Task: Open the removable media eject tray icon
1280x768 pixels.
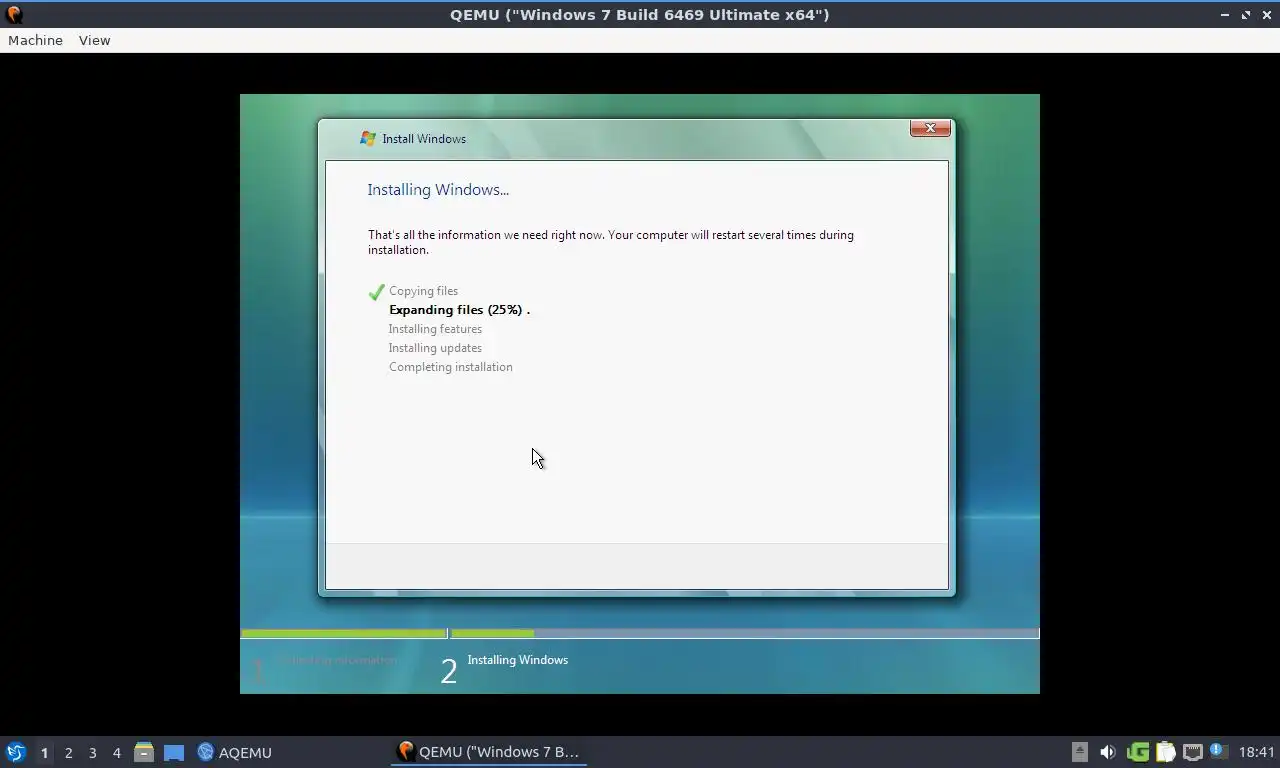Action: (x=1080, y=752)
